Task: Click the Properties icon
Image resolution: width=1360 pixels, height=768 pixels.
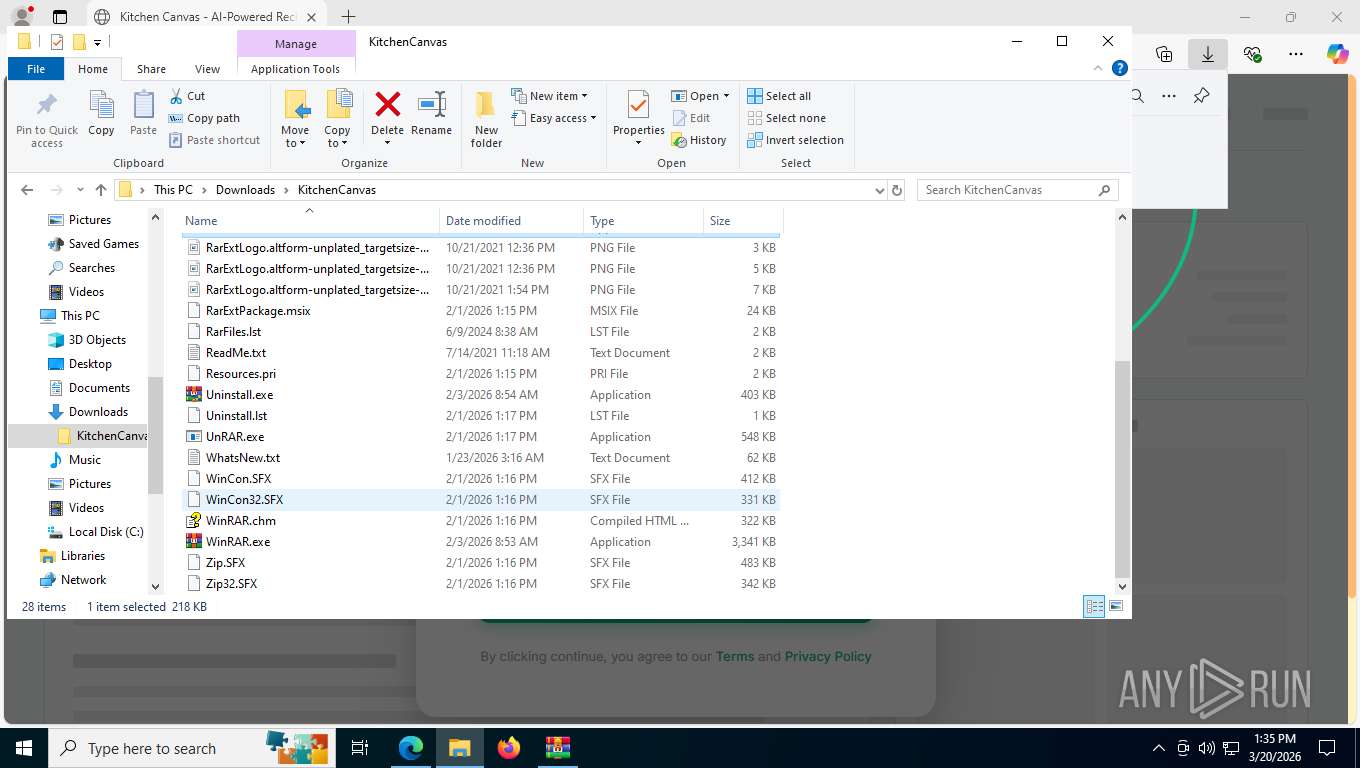Action: (638, 104)
